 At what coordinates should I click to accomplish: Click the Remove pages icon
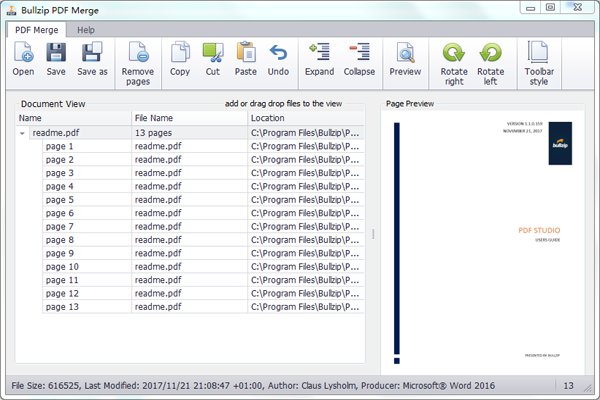click(x=138, y=64)
